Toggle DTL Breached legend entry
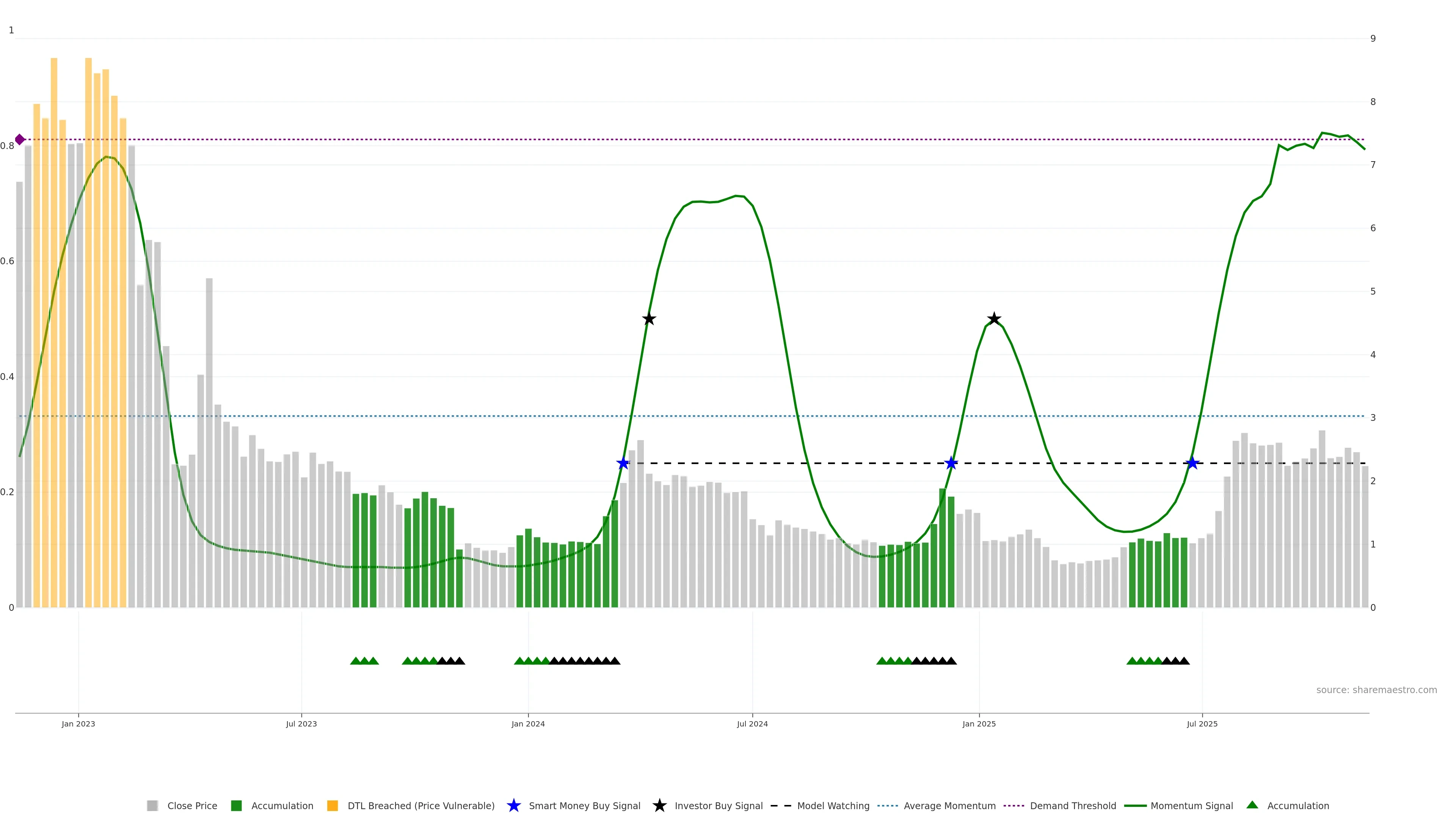 (420, 805)
